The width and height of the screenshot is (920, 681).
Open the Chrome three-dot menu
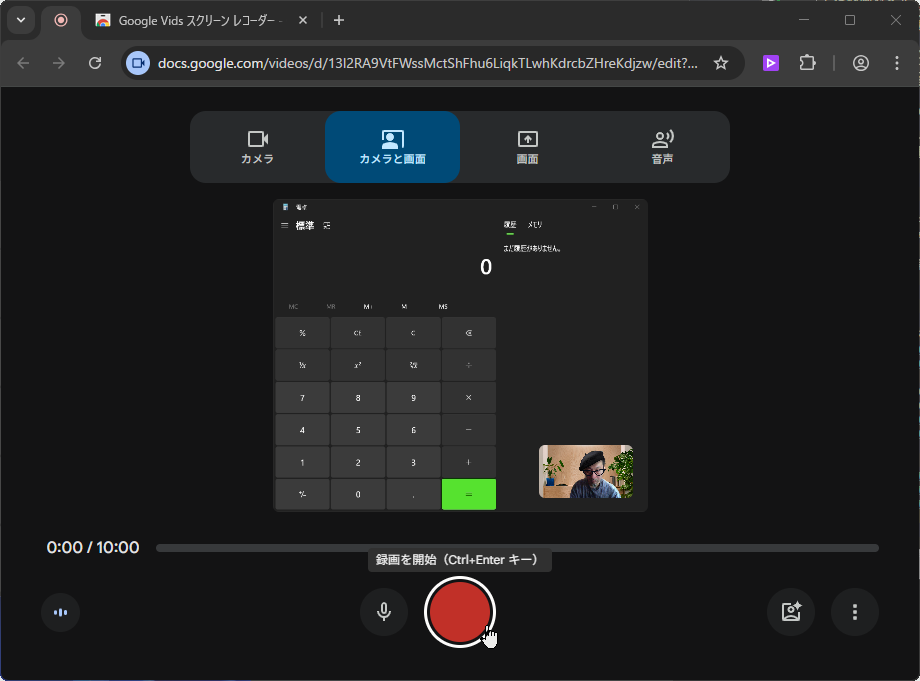point(897,63)
